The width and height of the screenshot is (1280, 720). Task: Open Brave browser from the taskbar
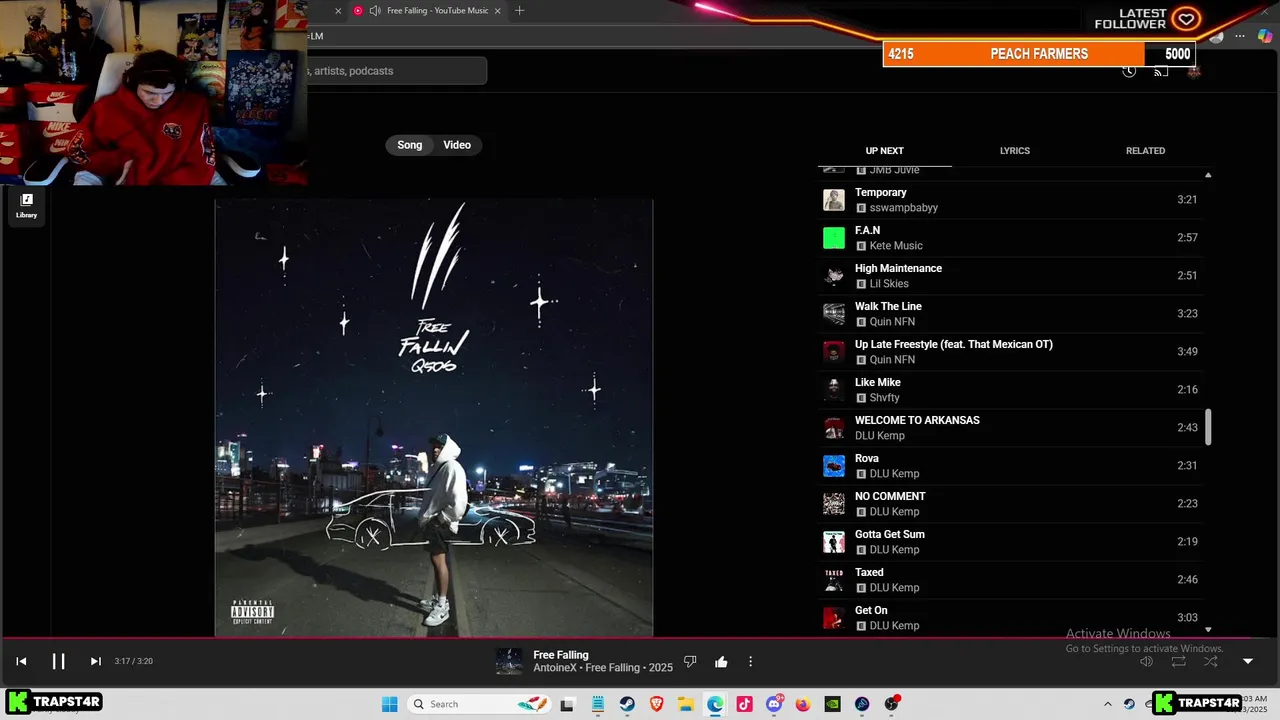click(x=657, y=704)
